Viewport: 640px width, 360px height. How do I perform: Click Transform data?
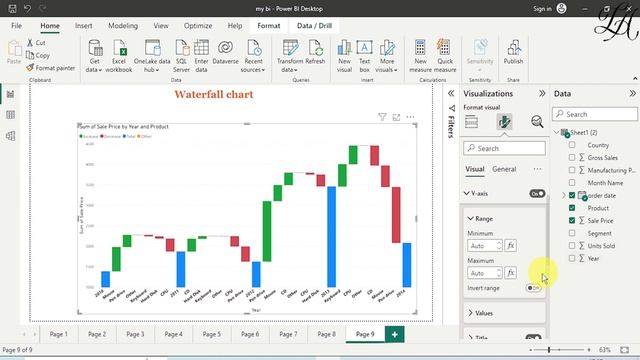click(x=290, y=56)
